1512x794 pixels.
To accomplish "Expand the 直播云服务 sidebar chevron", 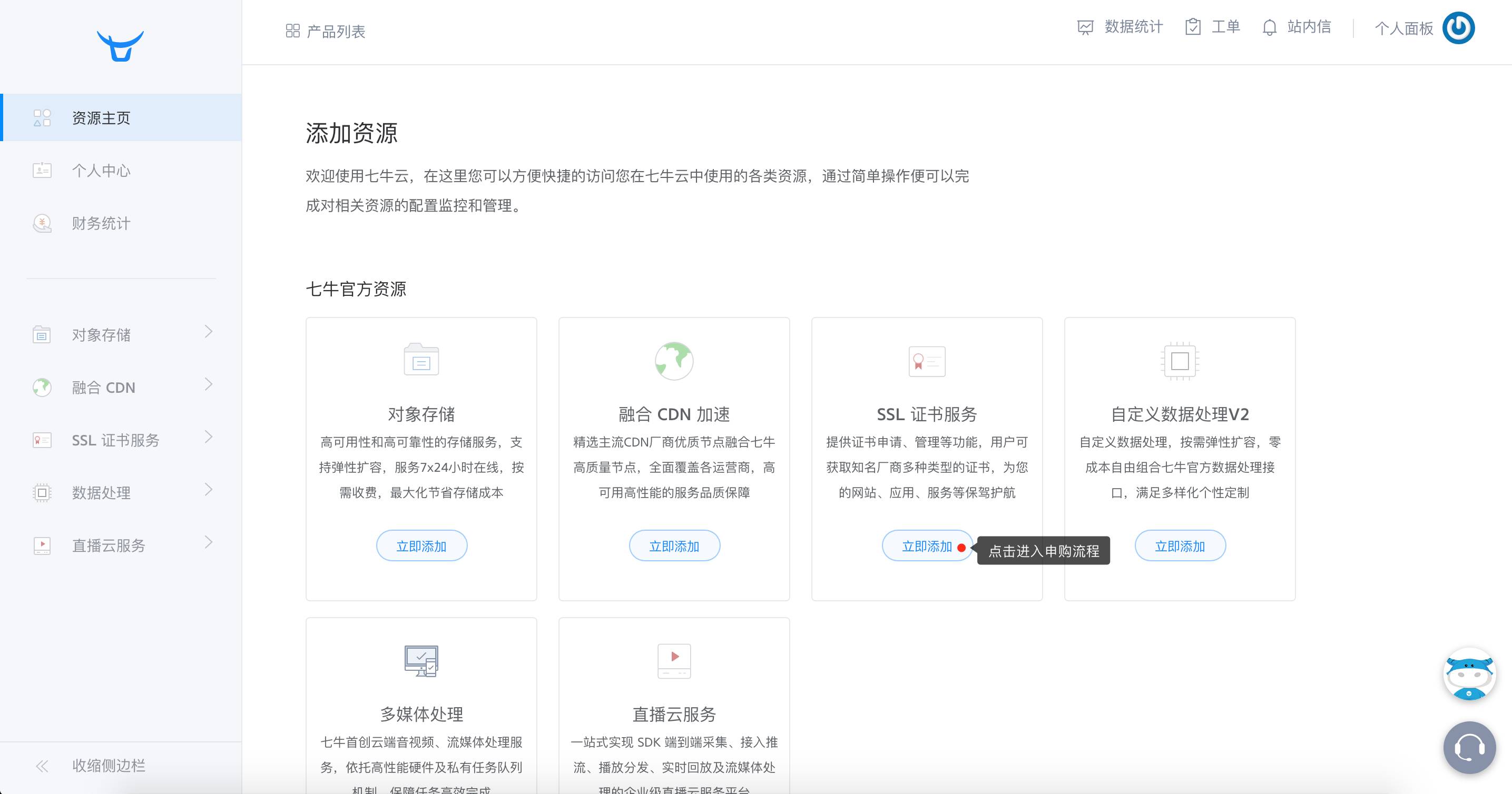I will (x=209, y=542).
